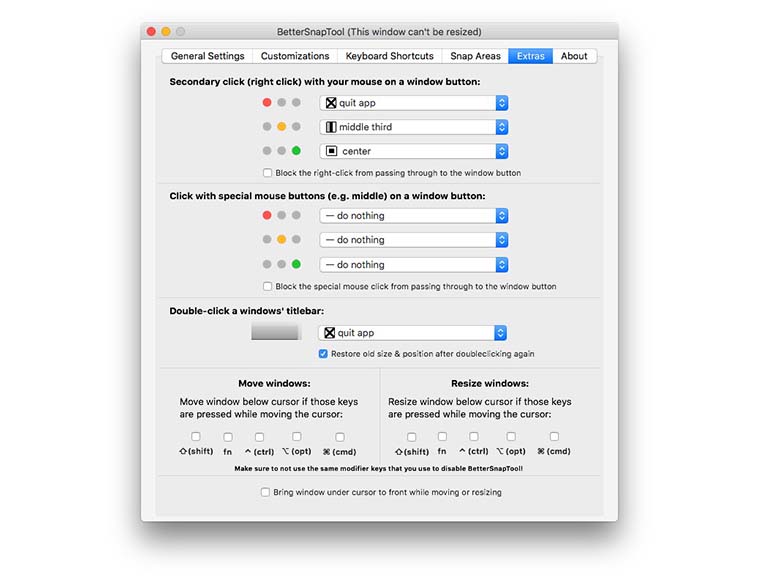Enable bring window under cursor to front
This screenshot has height=580, width=760.
point(265,492)
